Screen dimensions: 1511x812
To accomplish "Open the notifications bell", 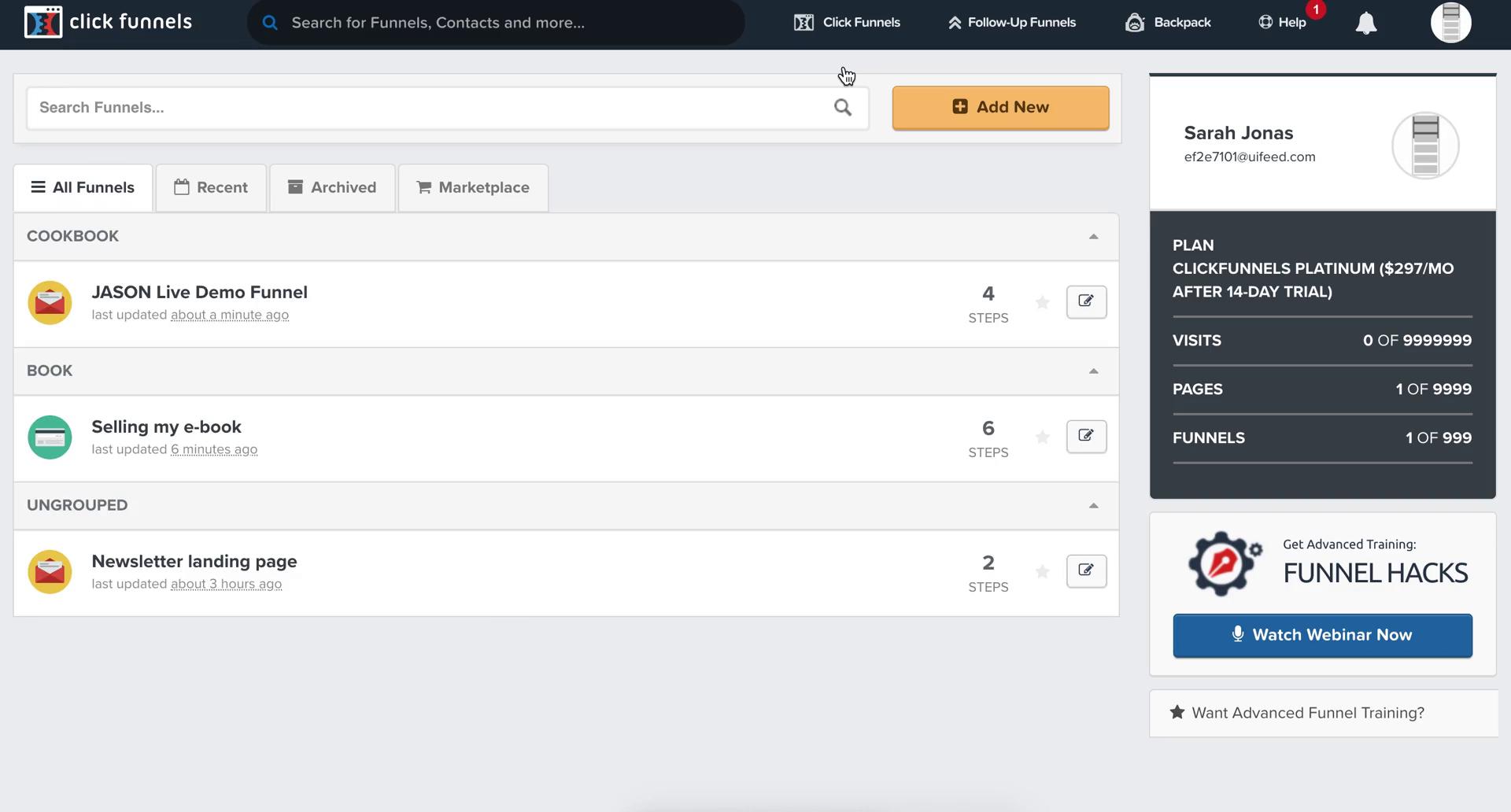I will [x=1366, y=23].
